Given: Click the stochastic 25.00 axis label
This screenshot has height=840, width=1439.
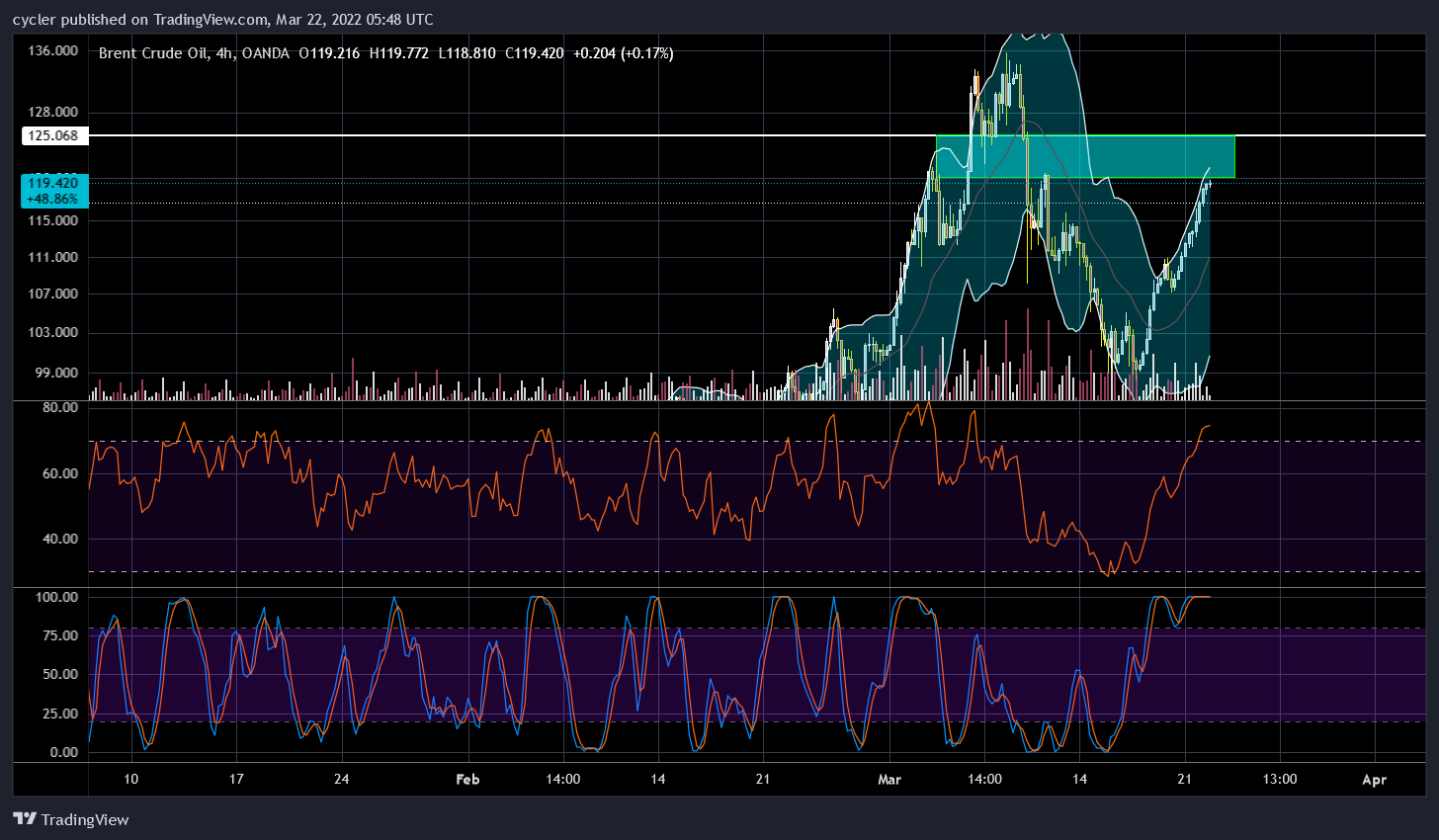Looking at the screenshot, I should (x=60, y=714).
